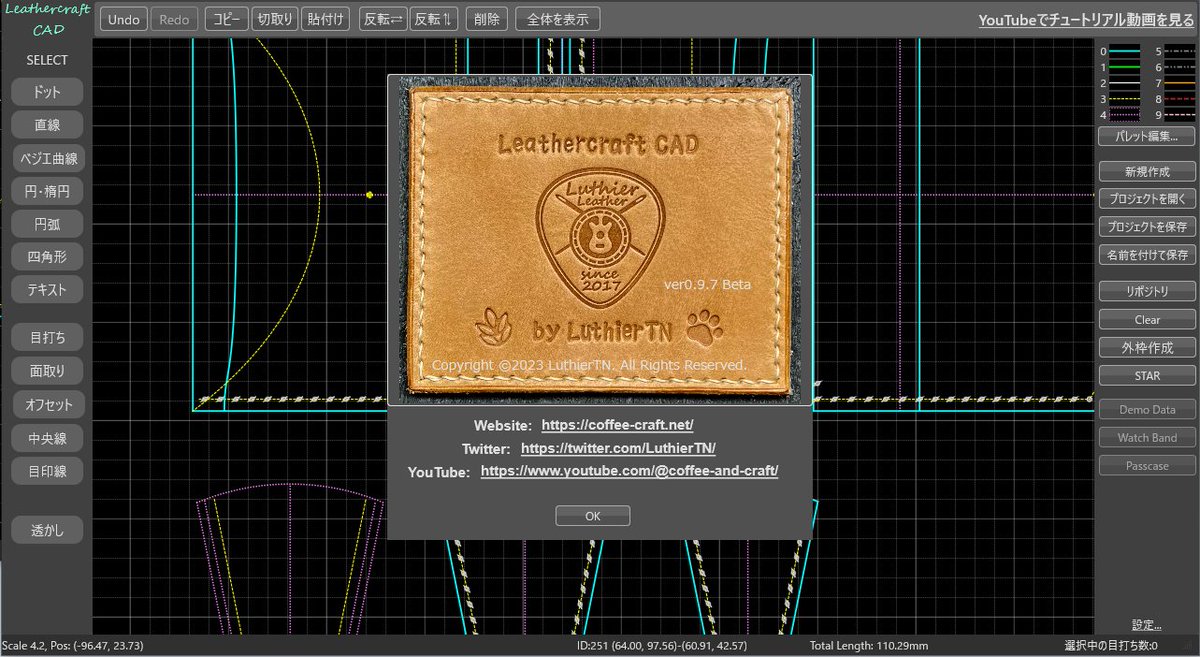Click the Total Length: 110.29mm status text
Viewport: 1200px width, 657px height.
pyautogui.click(x=869, y=645)
